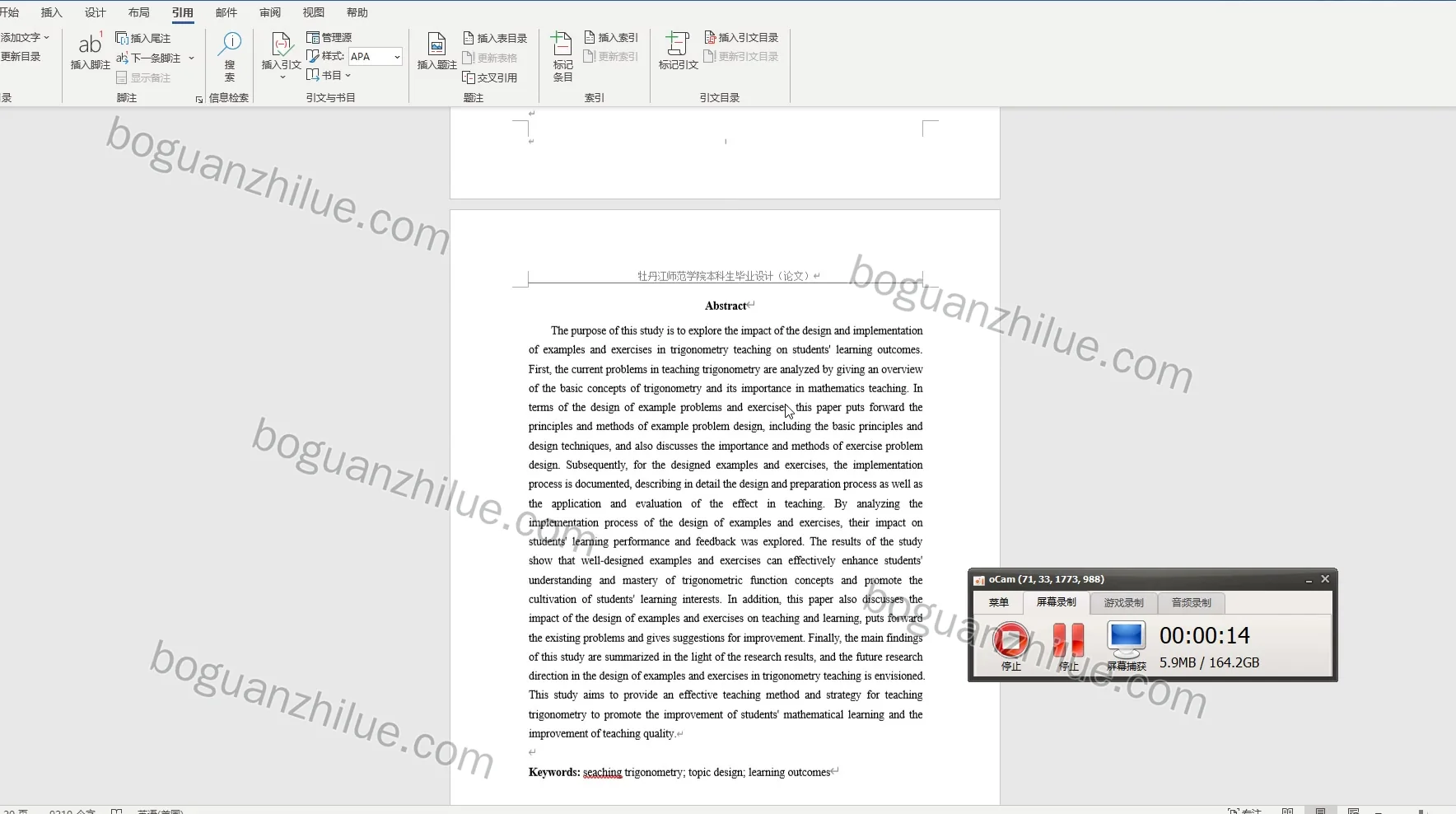This screenshot has height=814, width=1456.
Task: Click Insert Endnote in footnotes group
Action: coord(143,38)
